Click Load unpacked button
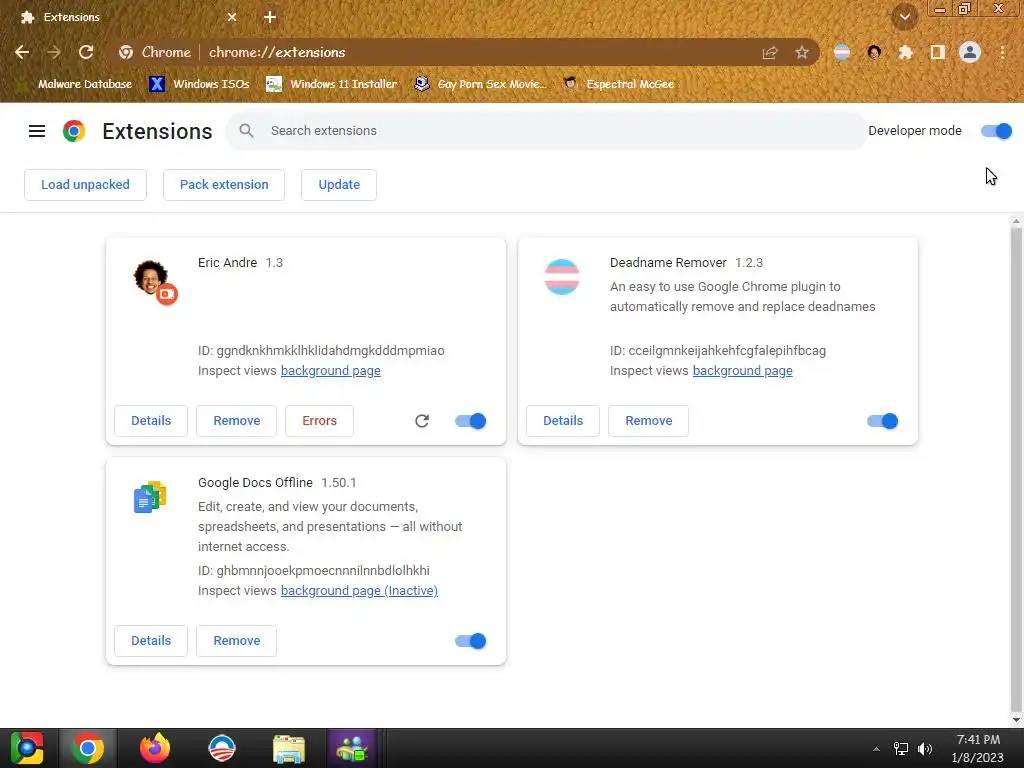 (86, 185)
